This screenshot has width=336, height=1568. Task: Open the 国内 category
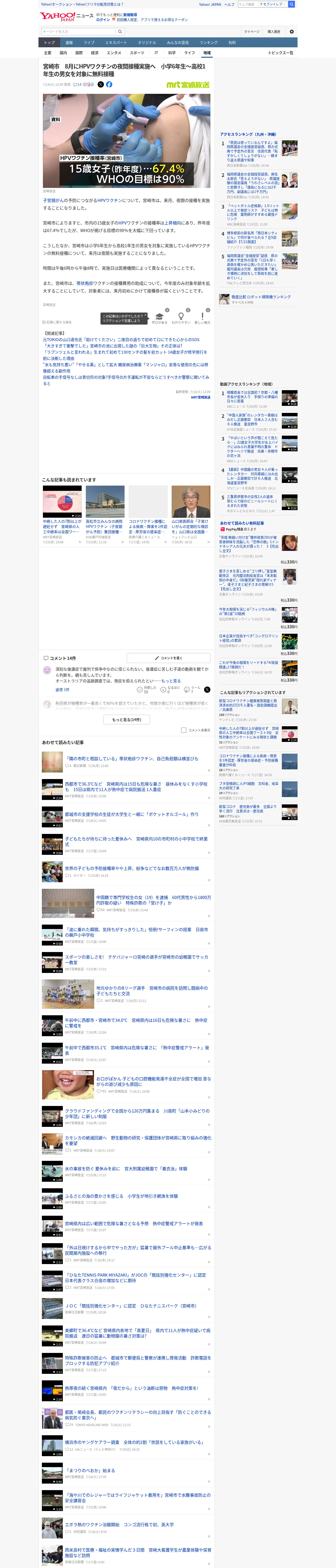(x=63, y=53)
